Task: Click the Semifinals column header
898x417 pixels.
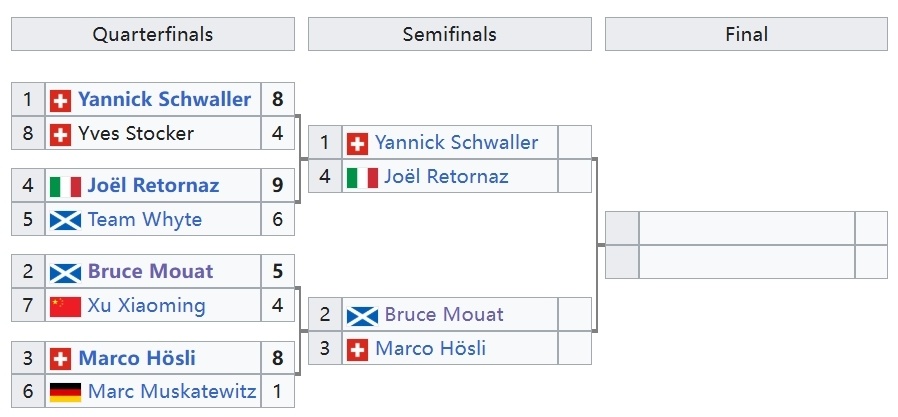Action: 450,34
